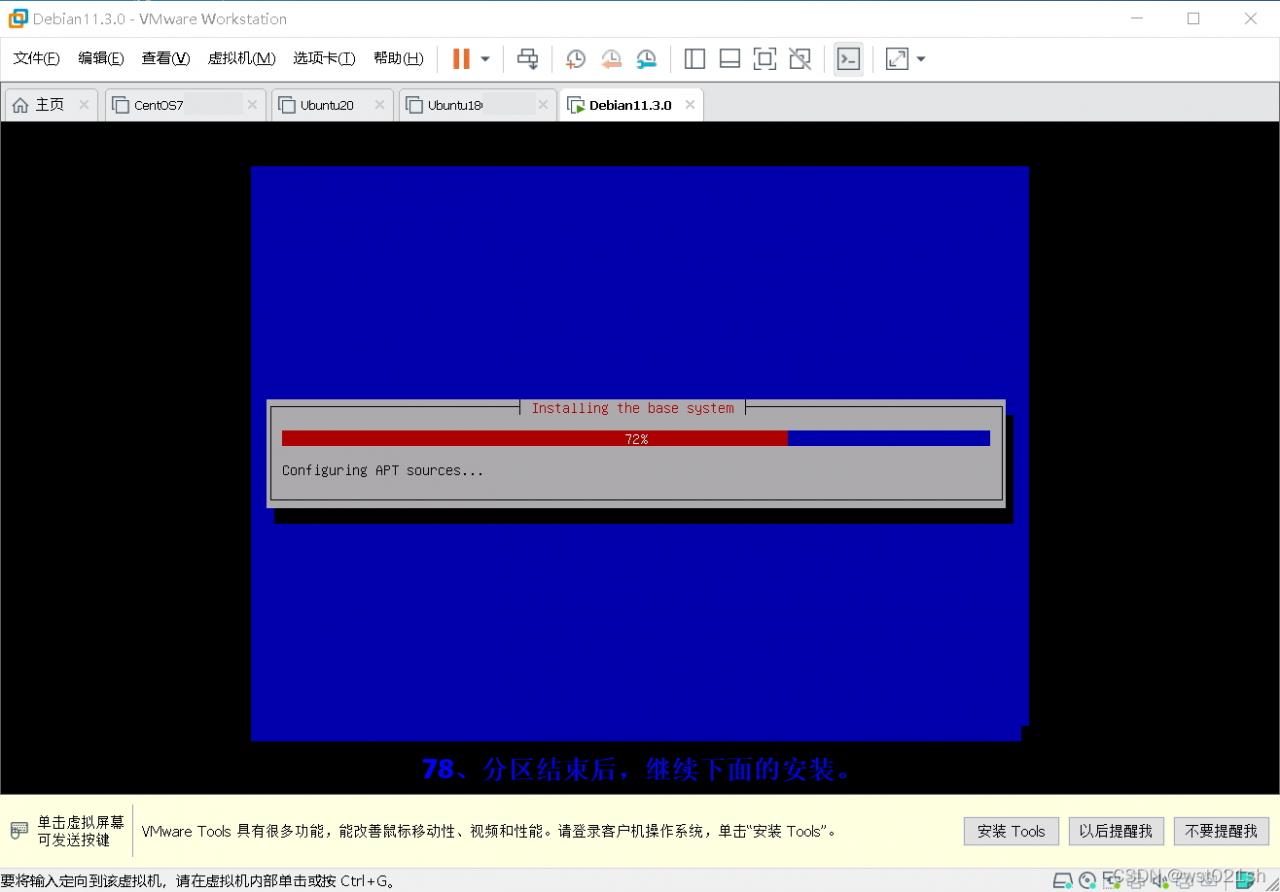
Task: Click the stretch guest display icon
Action: tap(897, 59)
